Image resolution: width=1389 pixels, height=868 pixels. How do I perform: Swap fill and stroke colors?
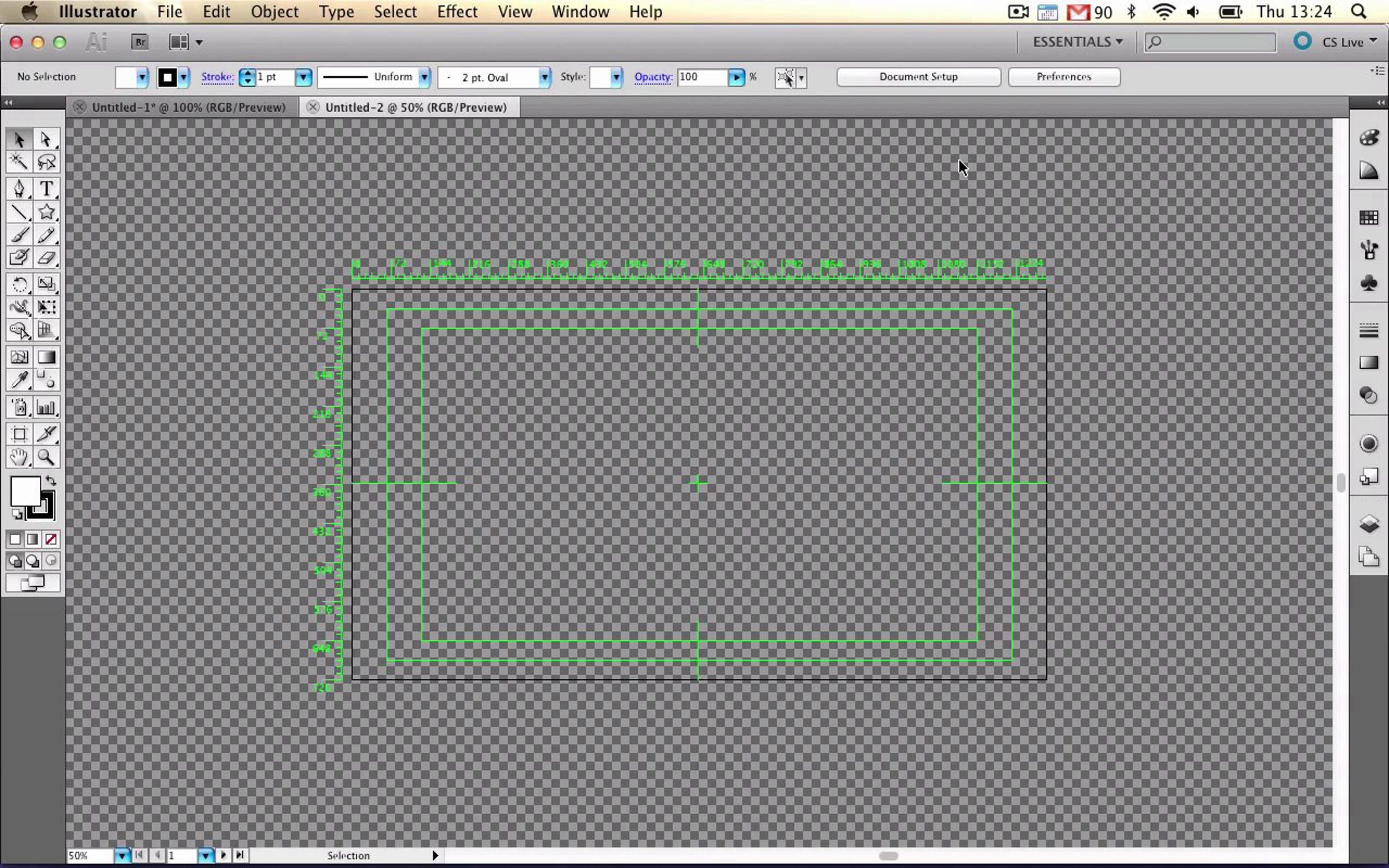[51, 480]
